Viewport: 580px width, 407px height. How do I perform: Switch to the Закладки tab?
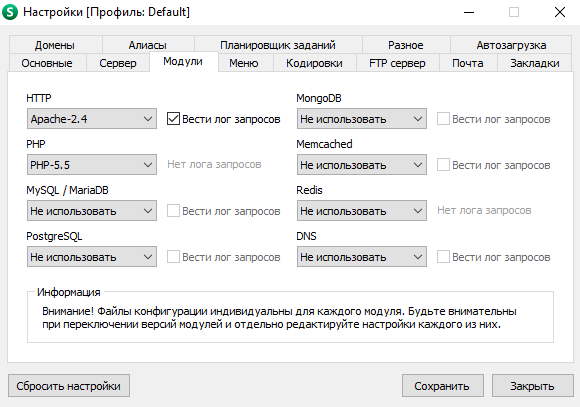pos(535,63)
